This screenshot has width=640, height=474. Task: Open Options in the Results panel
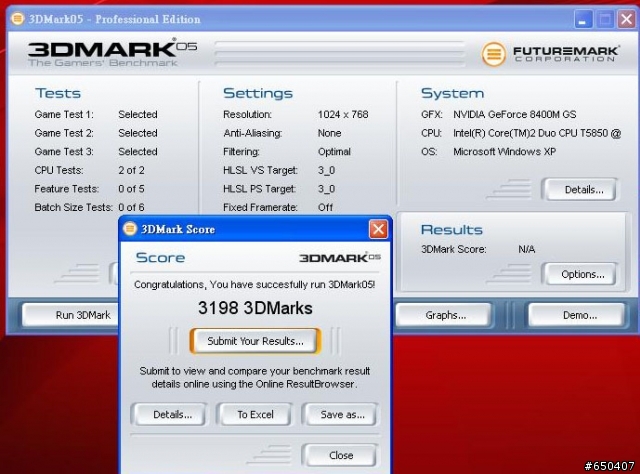pos(582,274)
